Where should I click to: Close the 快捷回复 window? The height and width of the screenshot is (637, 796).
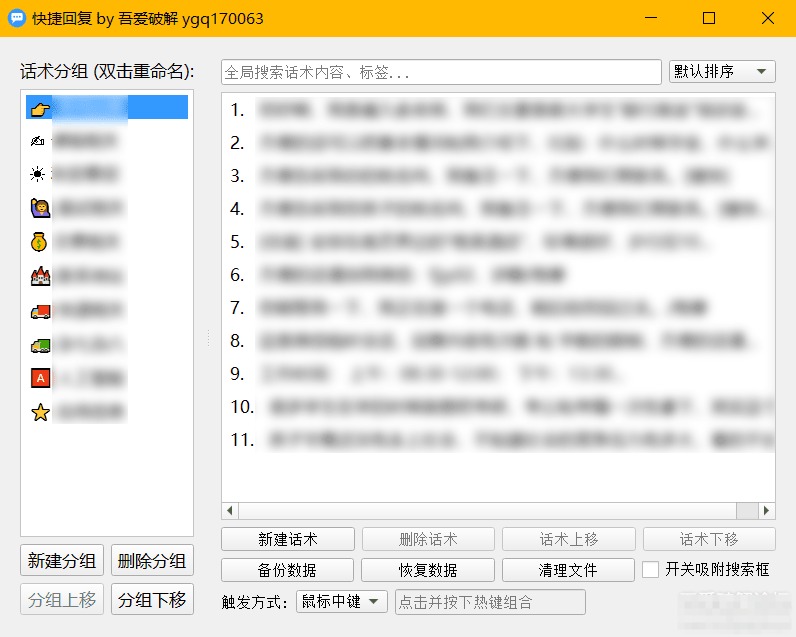pyautogui.click(x=768, y=18)
